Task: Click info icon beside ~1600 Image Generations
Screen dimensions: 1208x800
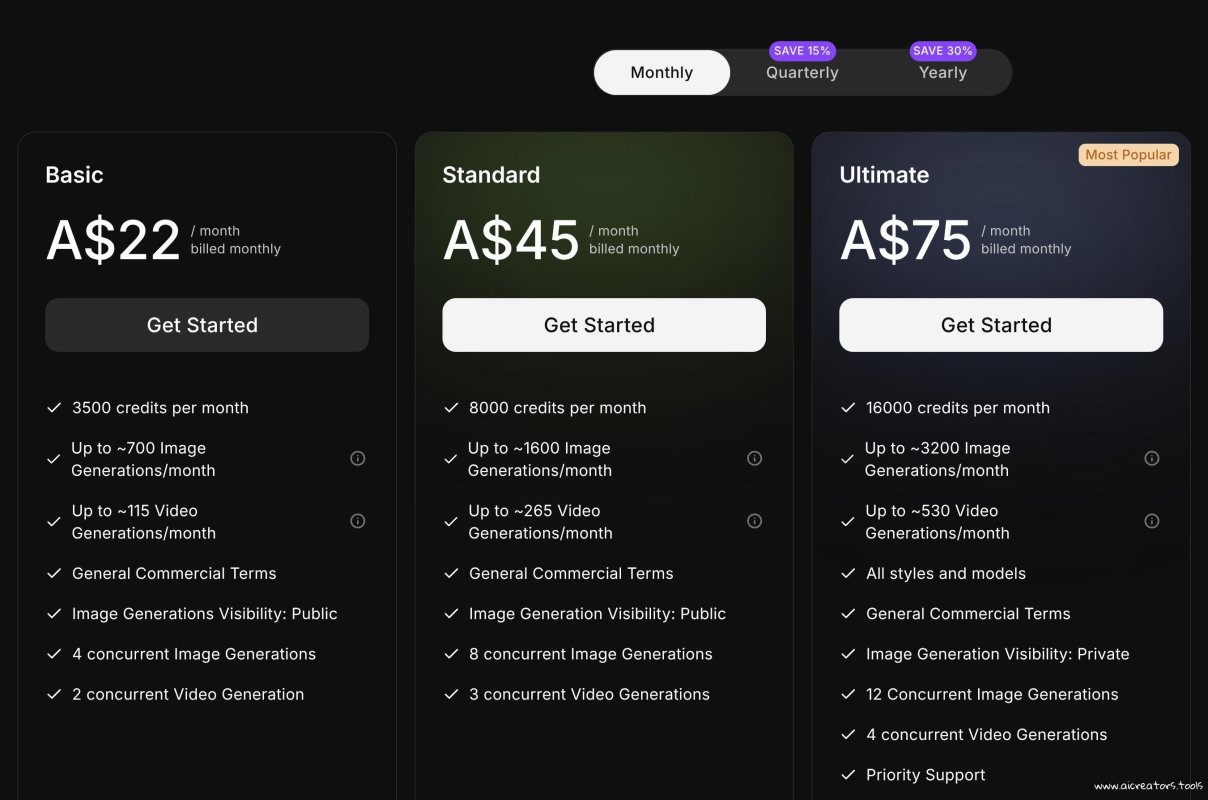Action: click(x=754, y=459)
